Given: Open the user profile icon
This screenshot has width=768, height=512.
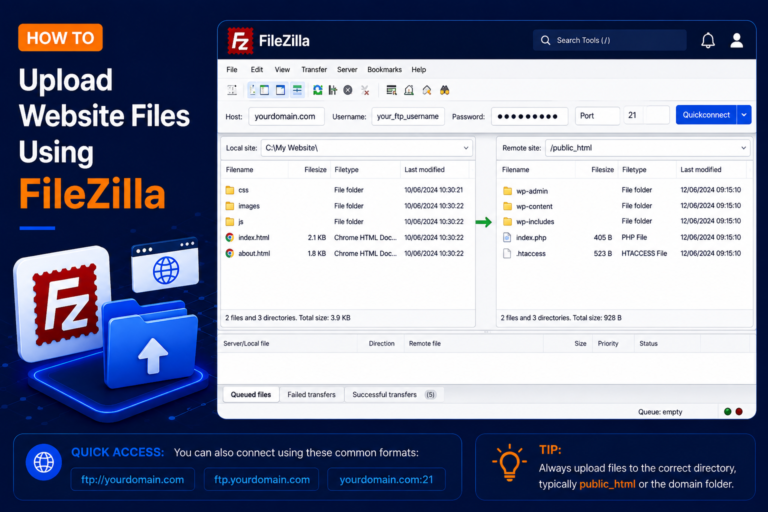Looking at the screenshot, I should 737,40.
